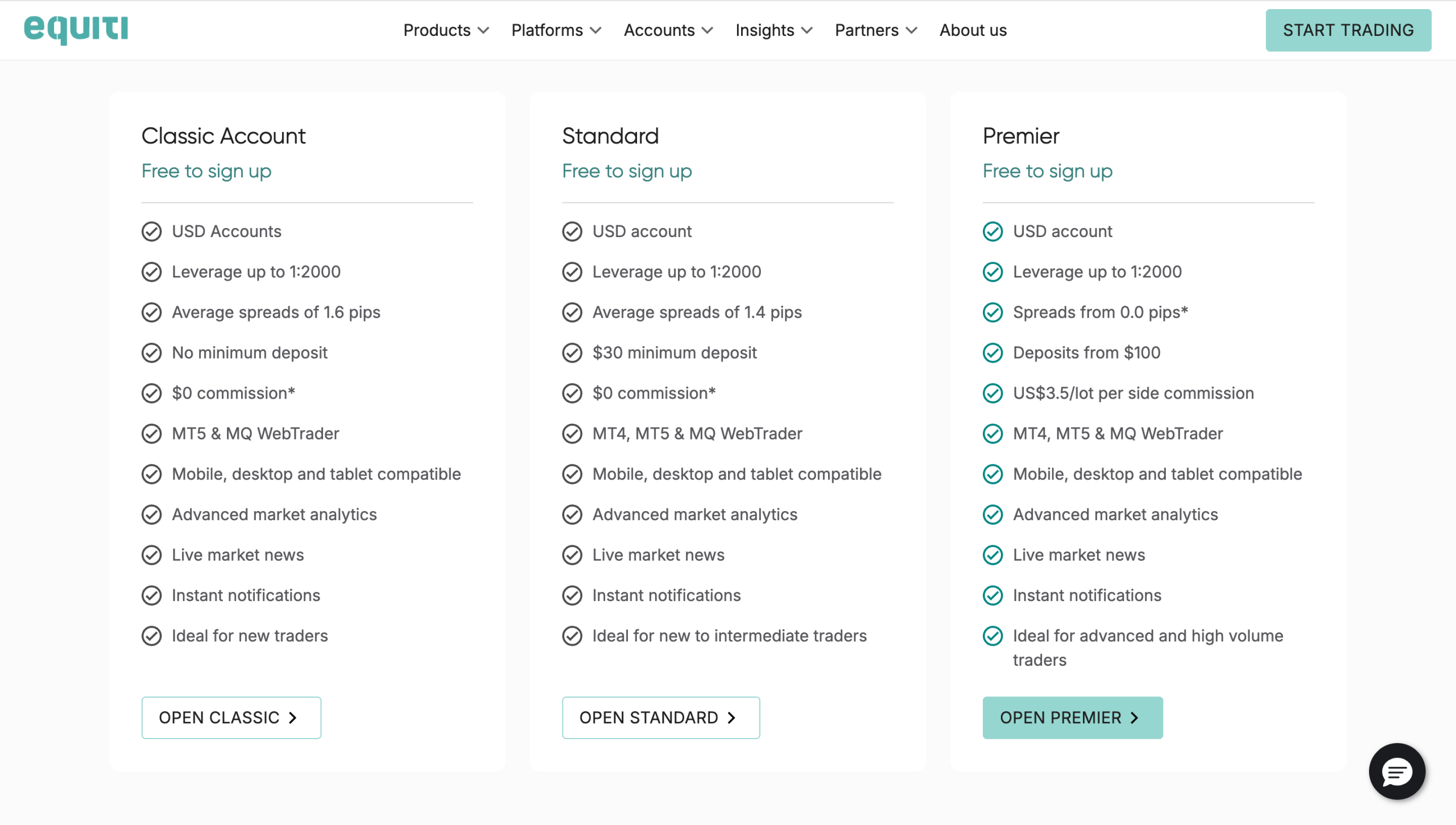This screenshot has width=1456, height=825.
Task: Click checkmark beside Standard 'MT4, MT5 & MQ WebTrader'
Action: (x=572, y=433)
